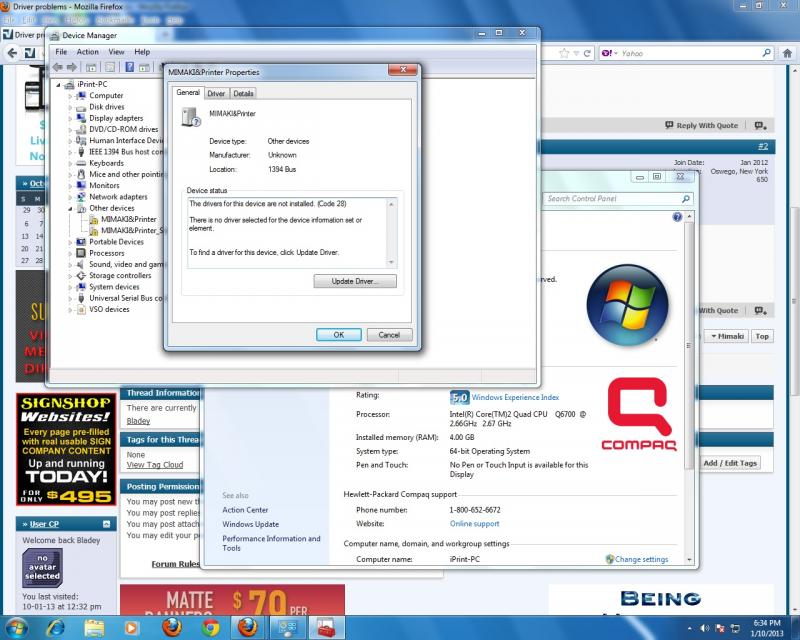The image size is (800, 640).
Task: Expand the Monitors category
Action: pos(70,186)
